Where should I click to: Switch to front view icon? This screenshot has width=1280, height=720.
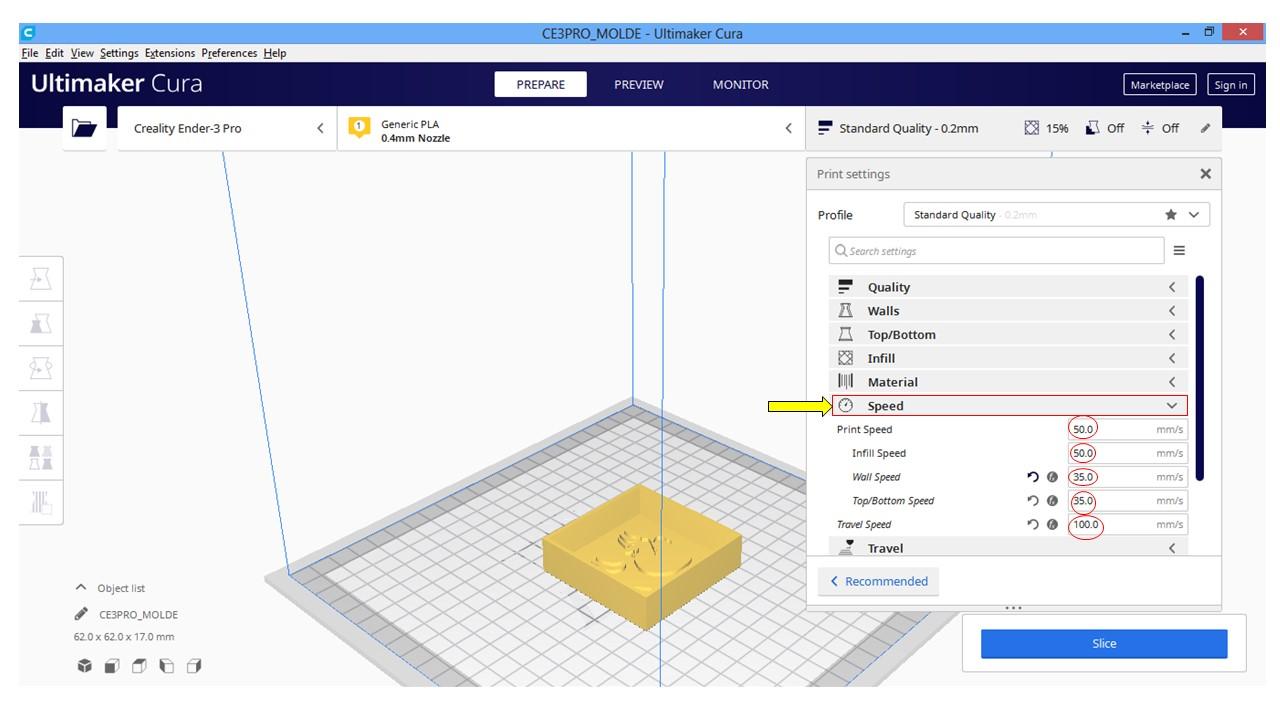click(112, 666)
